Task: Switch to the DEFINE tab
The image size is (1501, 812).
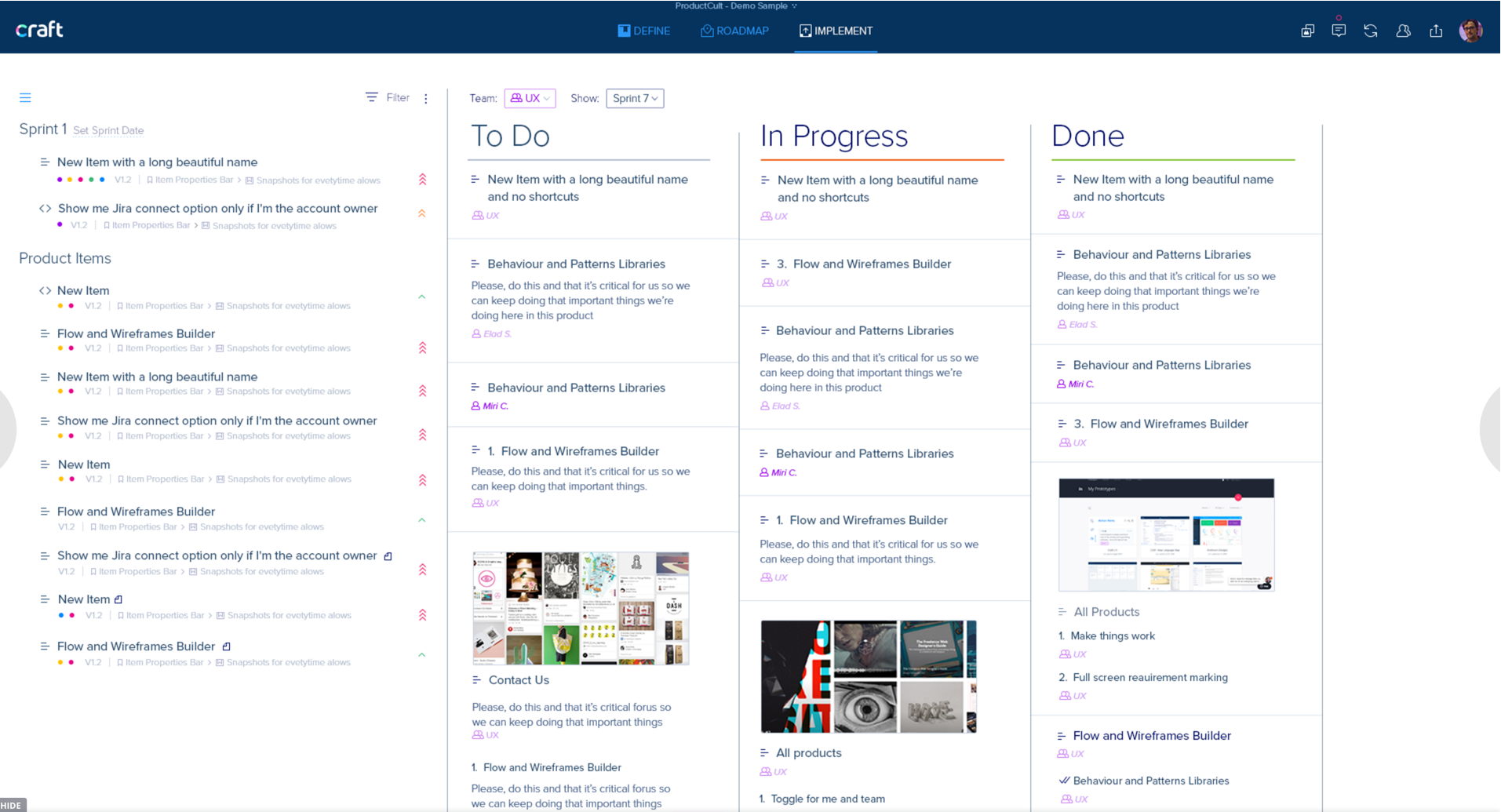Action: click(644, 31)
